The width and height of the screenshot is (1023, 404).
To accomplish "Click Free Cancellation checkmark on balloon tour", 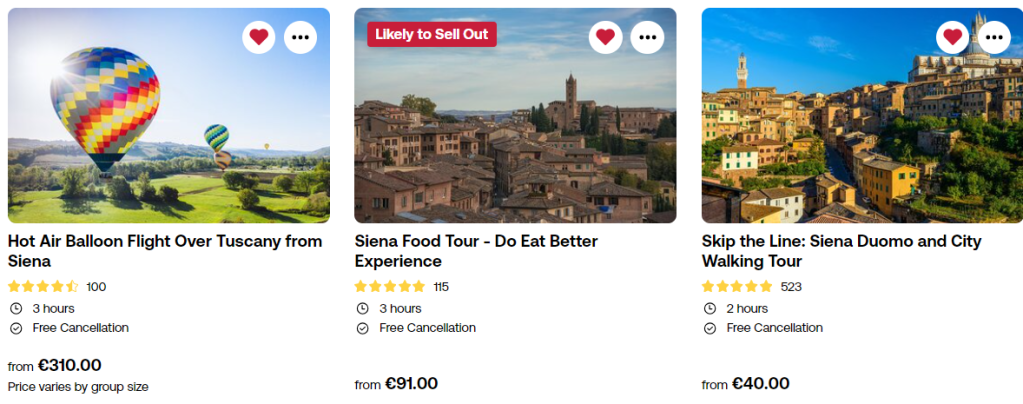I will pos(16,328).
